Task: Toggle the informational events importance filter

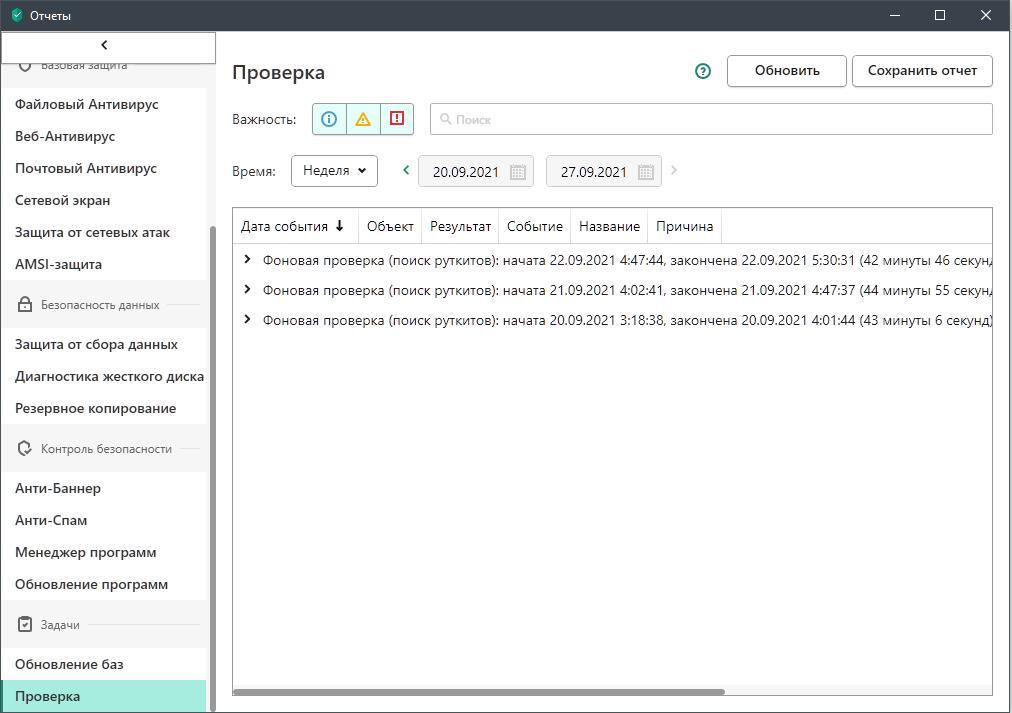Action: [x=329, y=119]
